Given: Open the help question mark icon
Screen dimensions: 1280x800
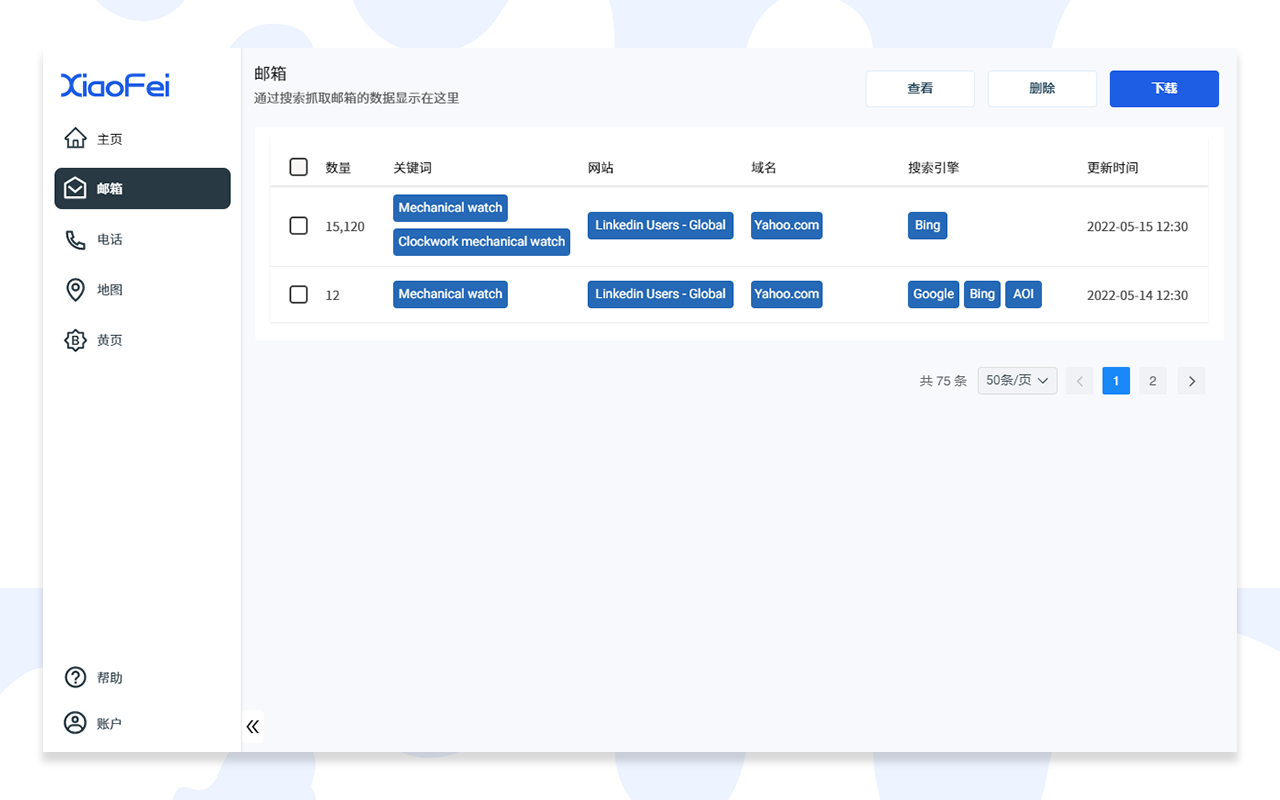Looking at the screenshot, I should [x=75, y=677].
